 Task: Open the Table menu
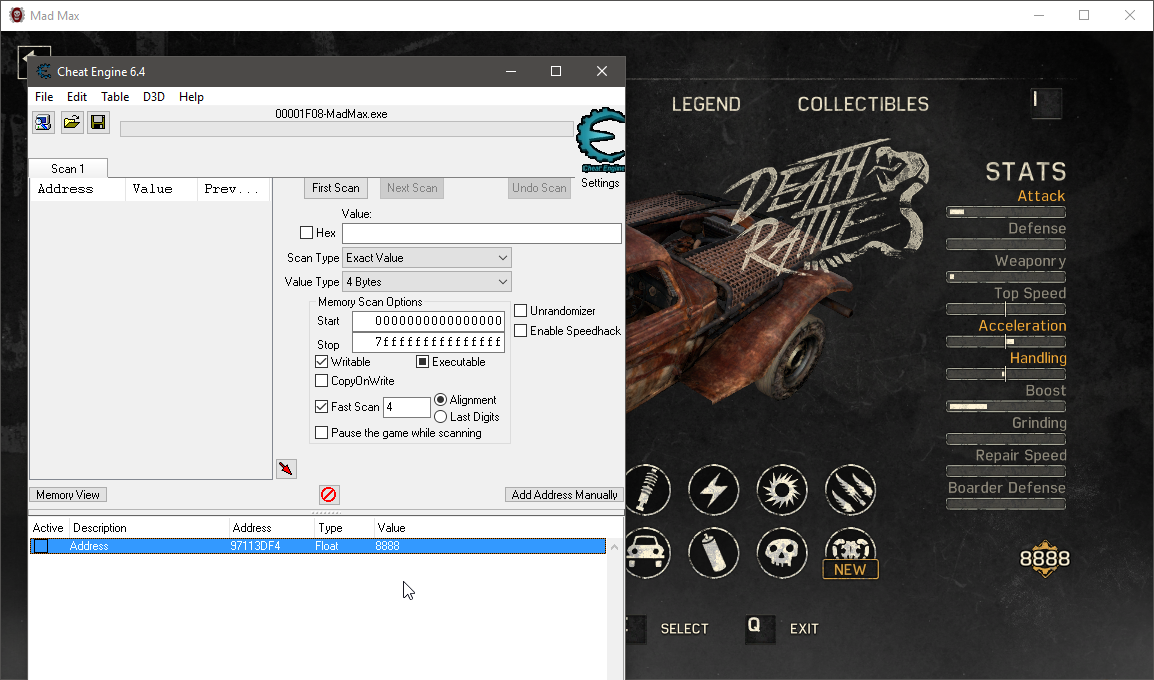tap(115, 97)
